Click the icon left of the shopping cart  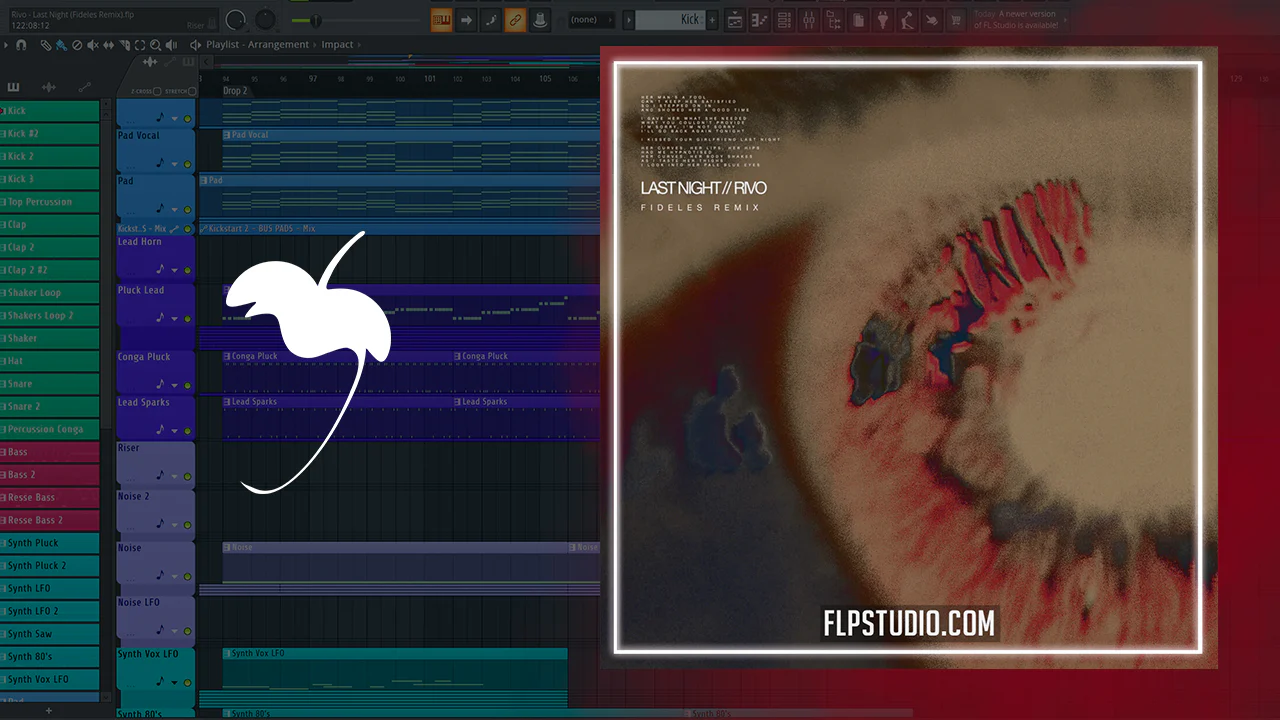click(932, 19)
